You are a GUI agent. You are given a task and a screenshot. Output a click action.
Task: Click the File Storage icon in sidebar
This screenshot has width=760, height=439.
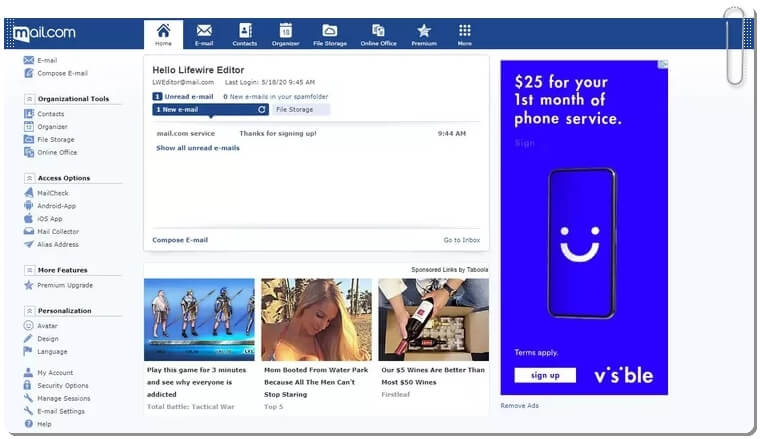(29, 139)
